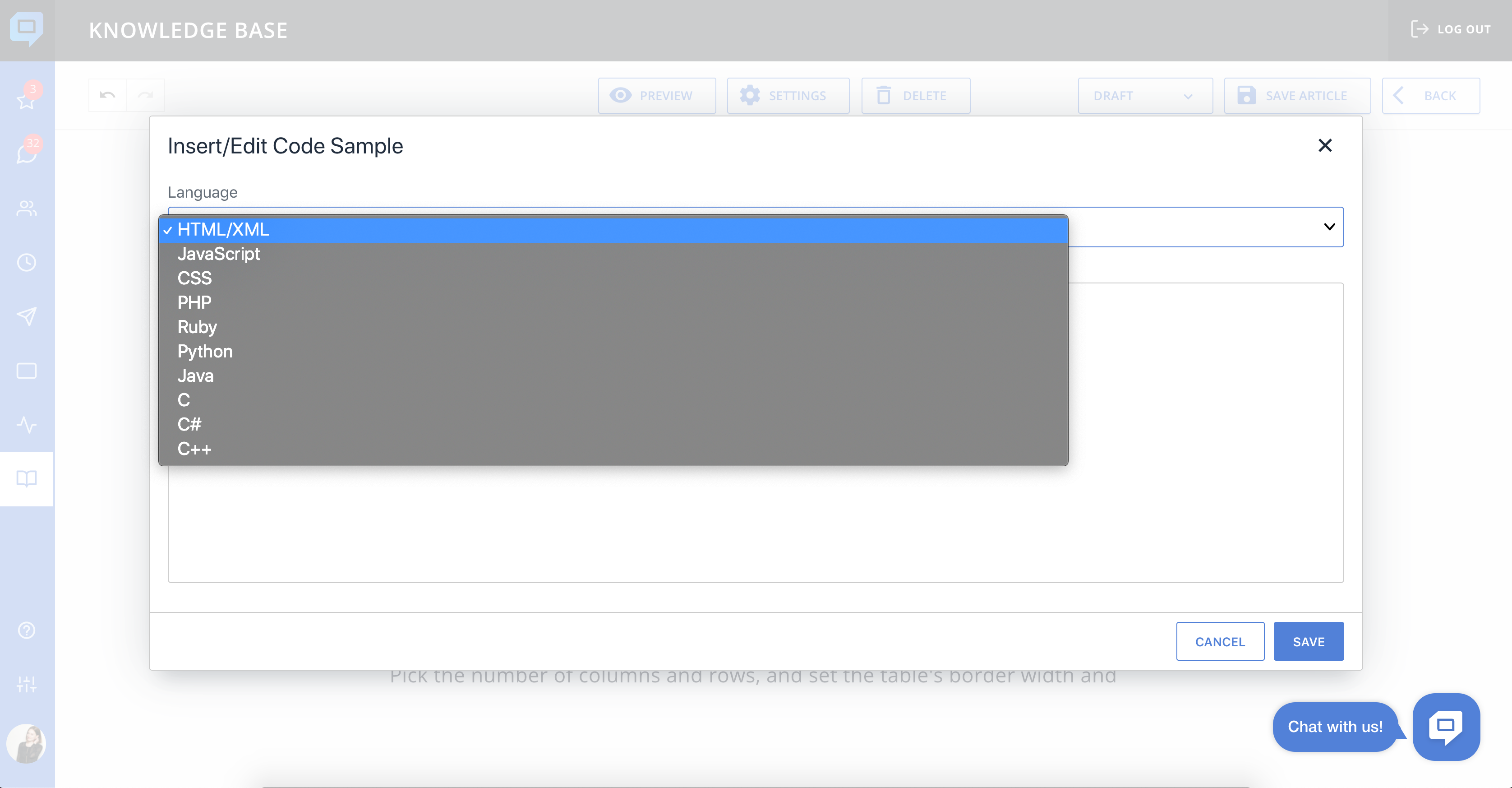Select Ruby language option
The image size is (1512, 788).
click(613, 327)
